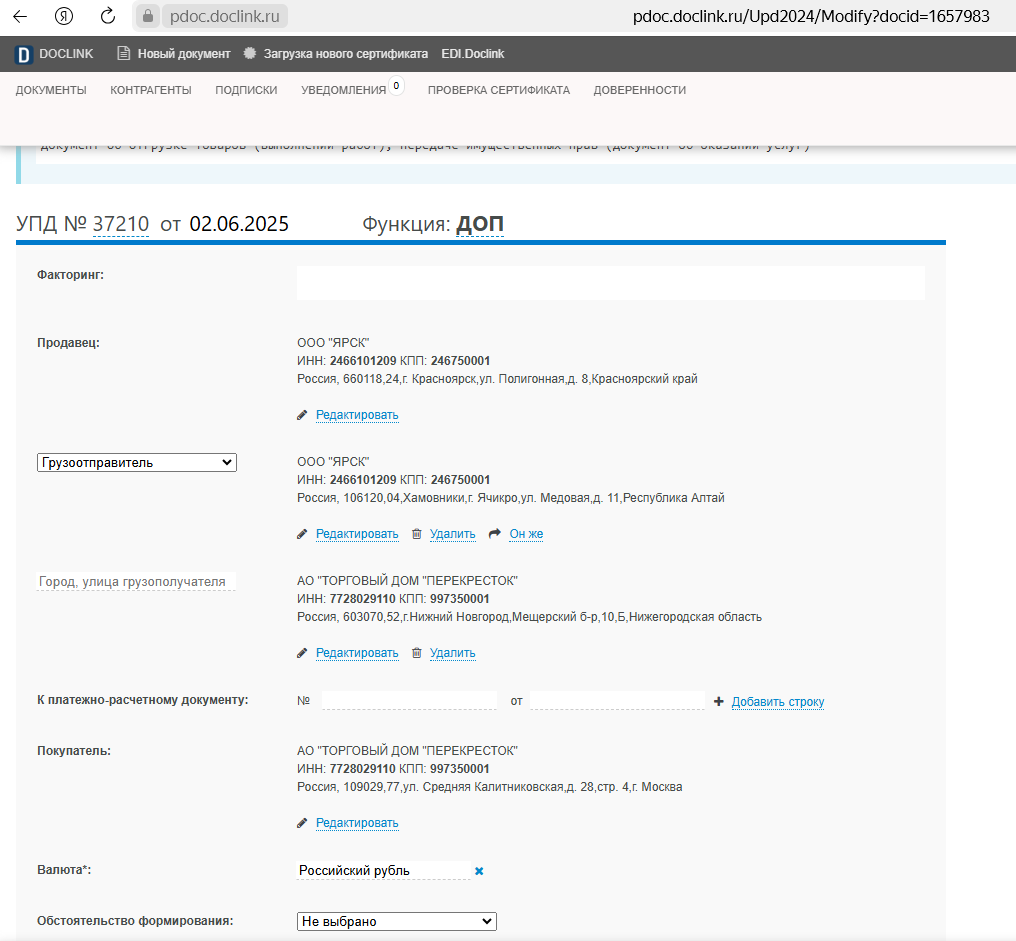Open the КОНТРАГЕНТЫ menu
This screenshot has width=1016, height=941.
[151, 91]
